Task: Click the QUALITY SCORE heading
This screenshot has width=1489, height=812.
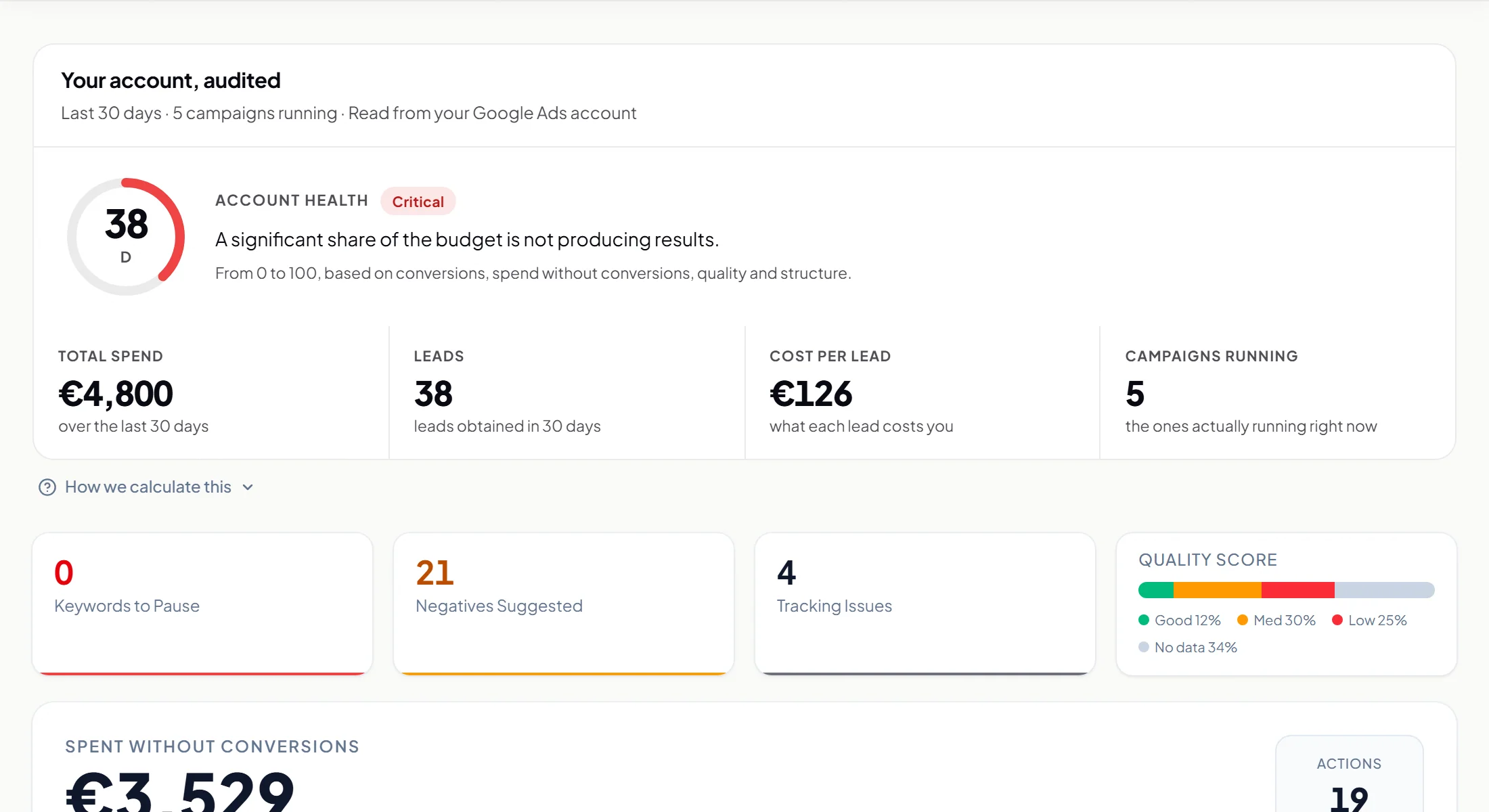Action: 1208,560
